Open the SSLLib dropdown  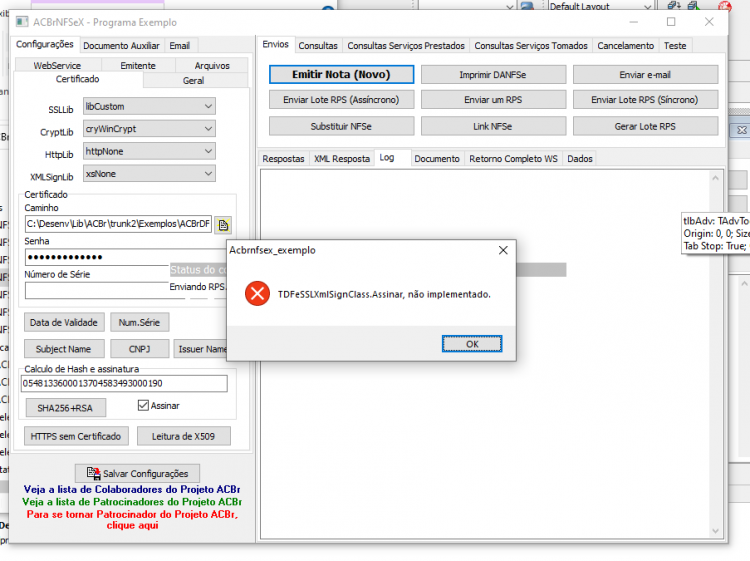149,106
